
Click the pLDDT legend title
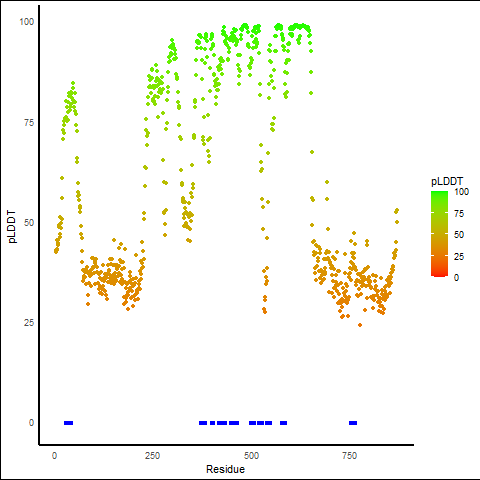(447, 182)
